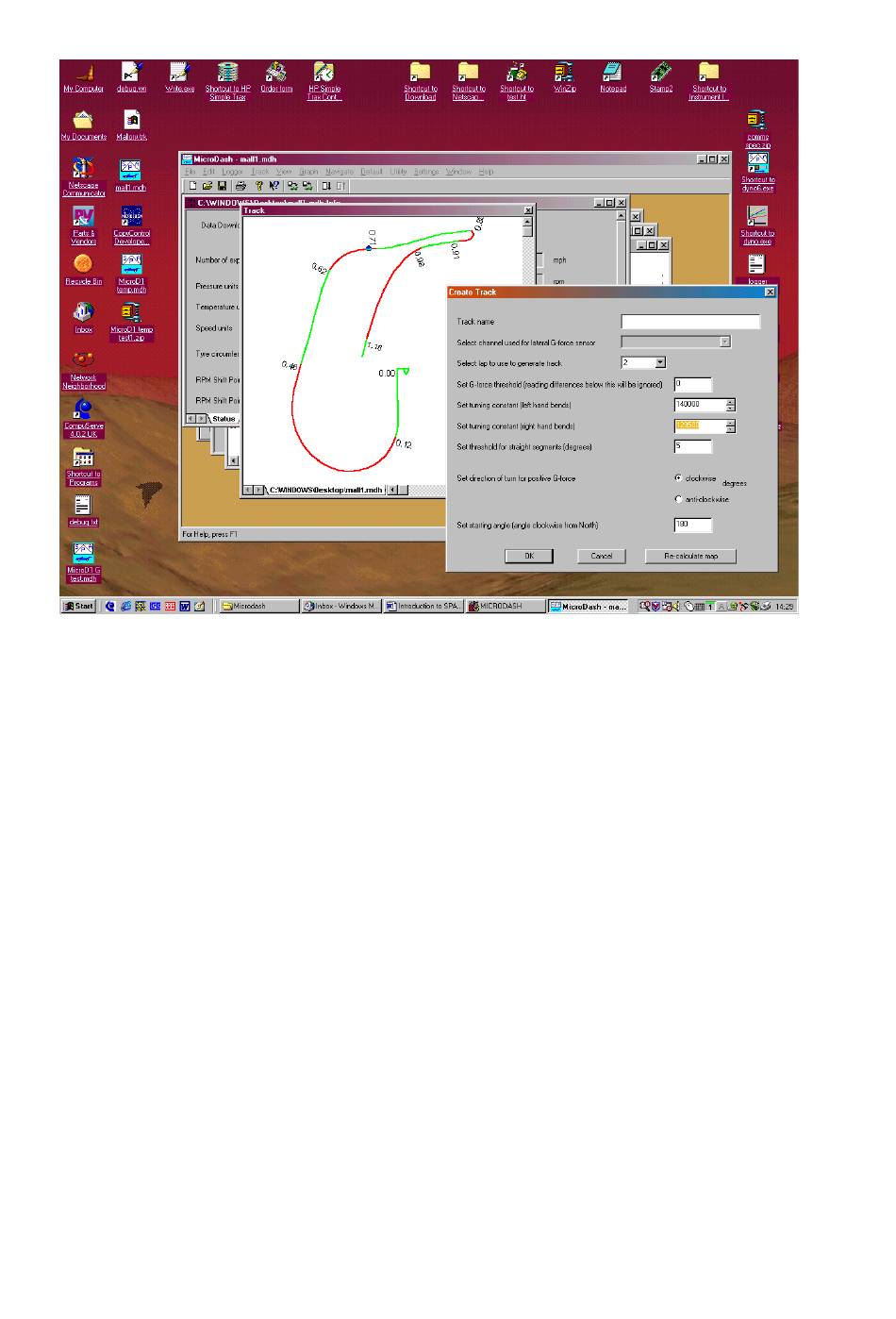
Task: Open debug.txt desktop file
Action: [84, 510]
